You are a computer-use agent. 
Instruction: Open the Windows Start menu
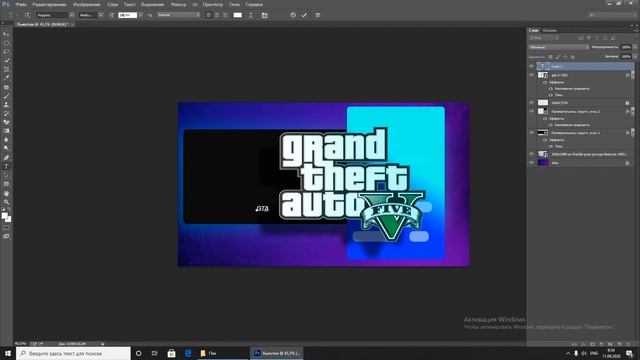click(8, 353)
